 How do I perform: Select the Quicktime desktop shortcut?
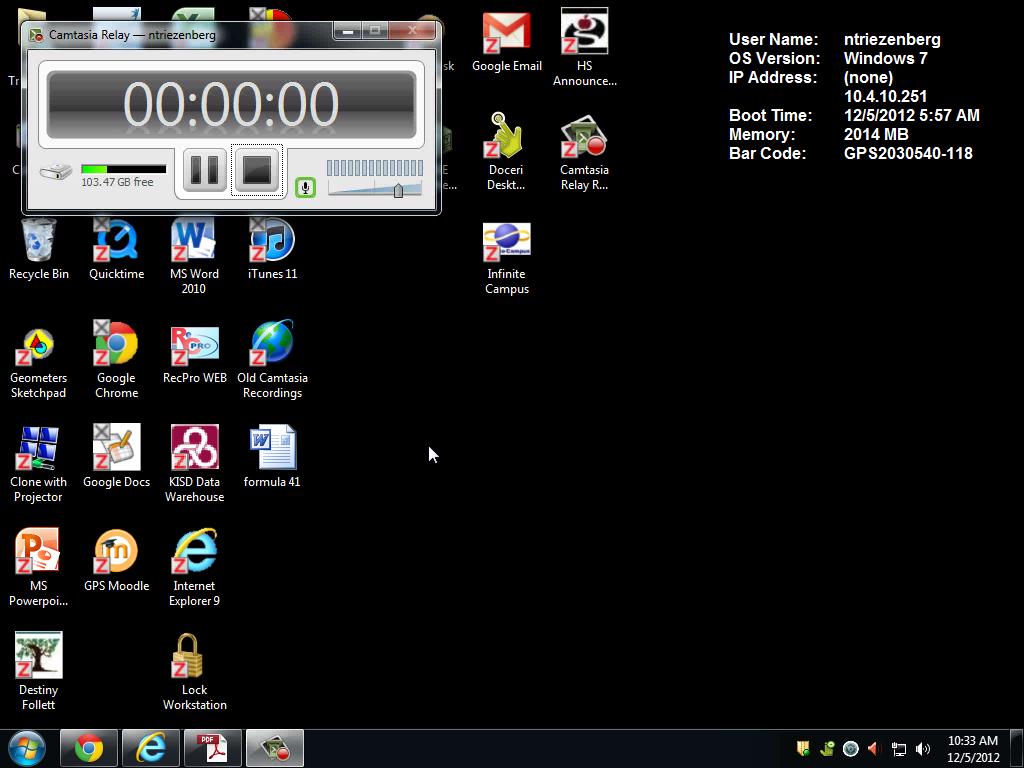[x=117, y=250]
